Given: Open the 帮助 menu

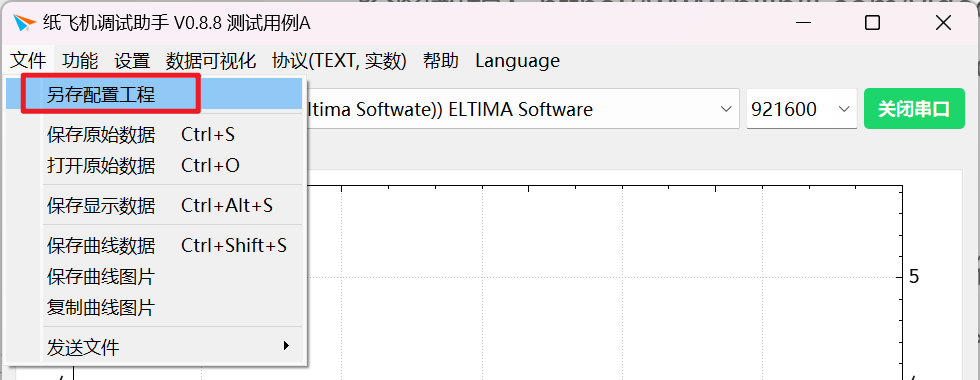Looking at the screenshot, I should (441, 61).
